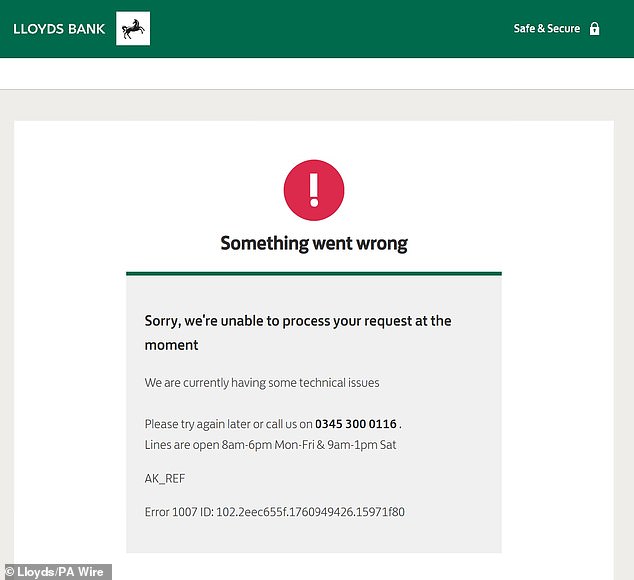
Task: Click the padlock icon in the header
Action: pos(594,29)
